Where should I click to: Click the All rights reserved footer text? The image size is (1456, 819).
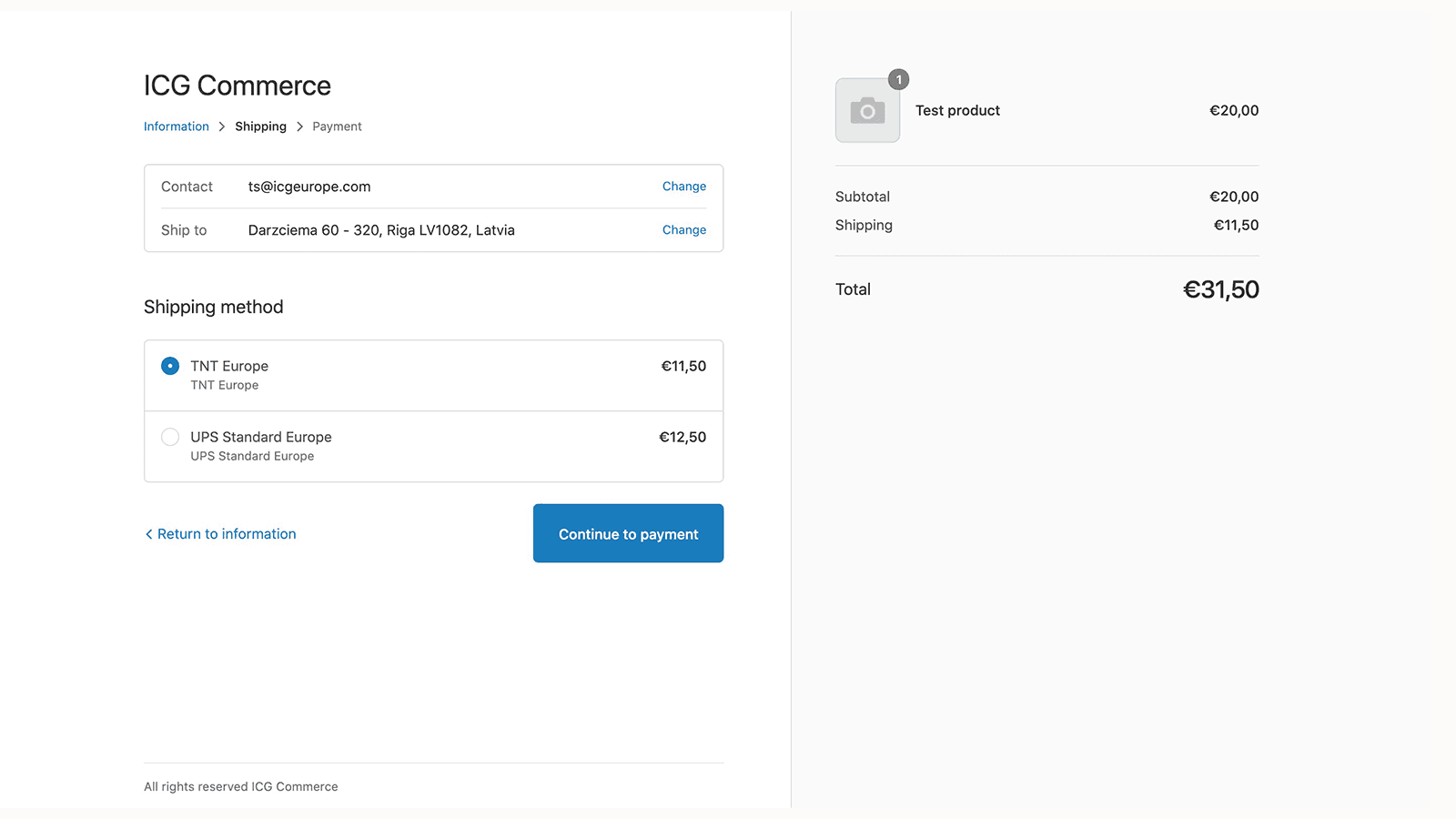click(240, 786)
